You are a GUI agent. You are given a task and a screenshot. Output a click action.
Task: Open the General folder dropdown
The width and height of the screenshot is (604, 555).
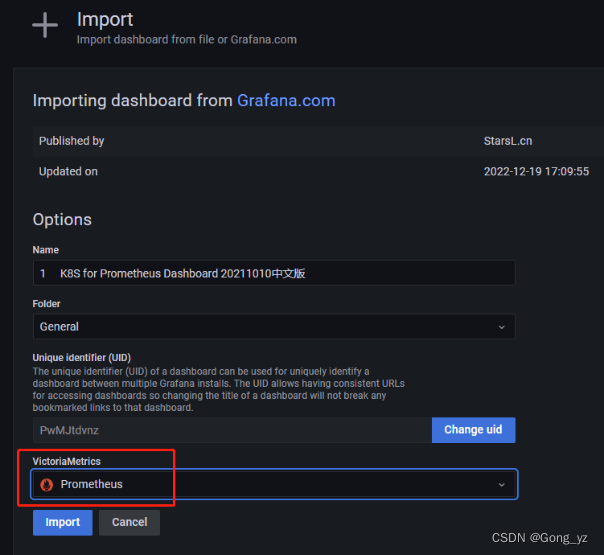pyautogui.click(x=274, y=327)
